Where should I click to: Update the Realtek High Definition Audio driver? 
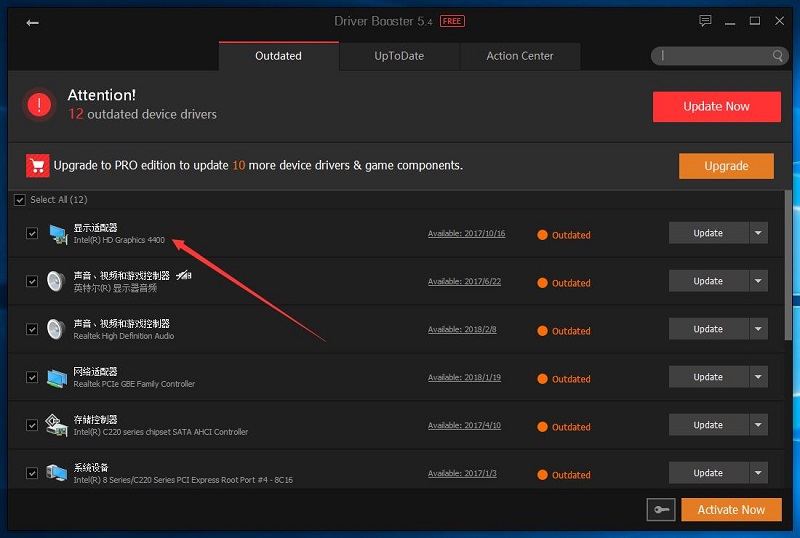point(708,329)
